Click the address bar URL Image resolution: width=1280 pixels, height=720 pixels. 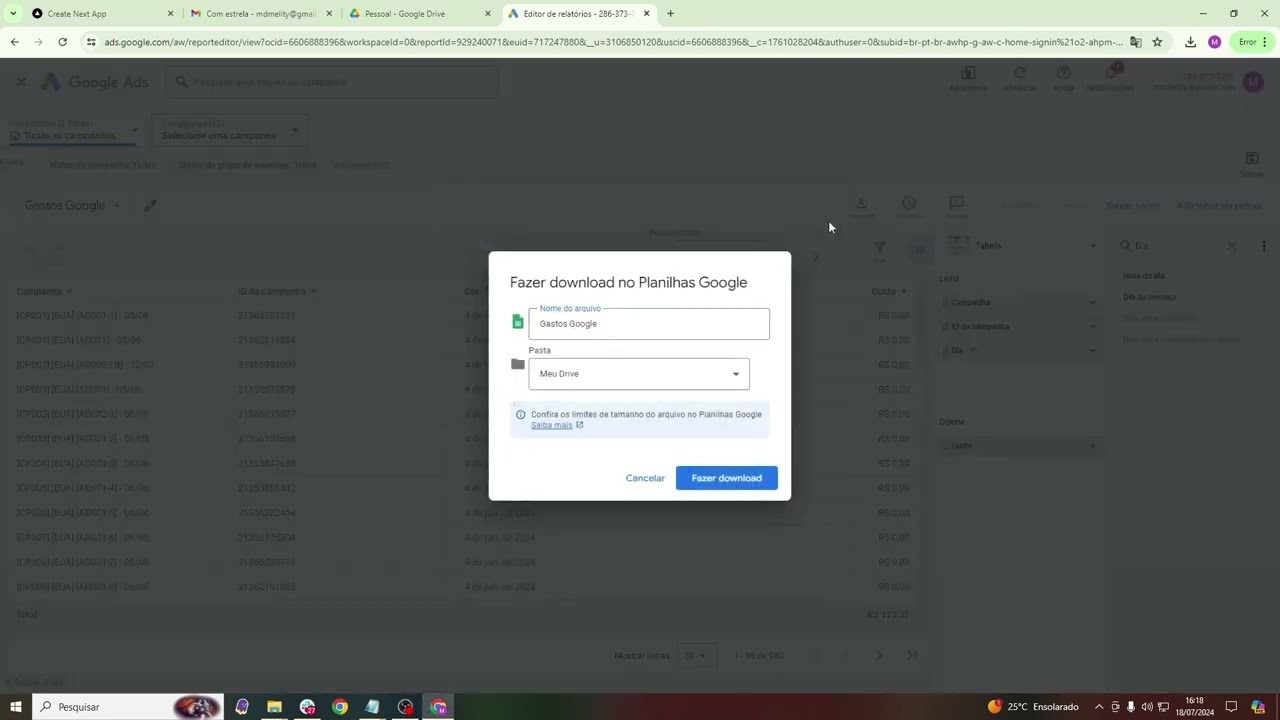coord(612,42)
